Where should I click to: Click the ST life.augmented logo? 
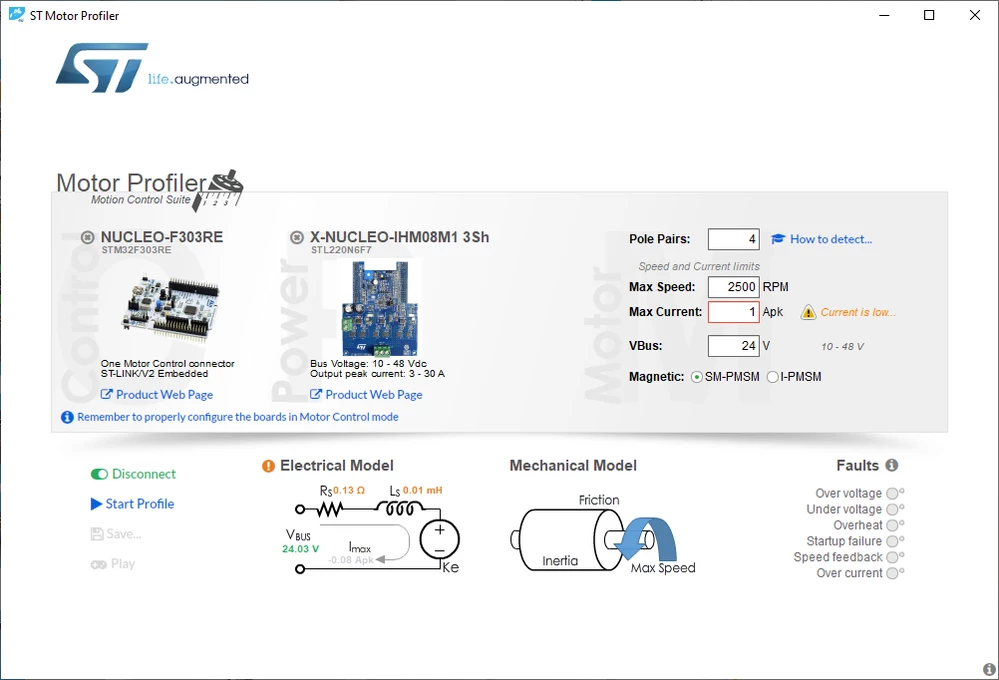[x=152, y=68]
